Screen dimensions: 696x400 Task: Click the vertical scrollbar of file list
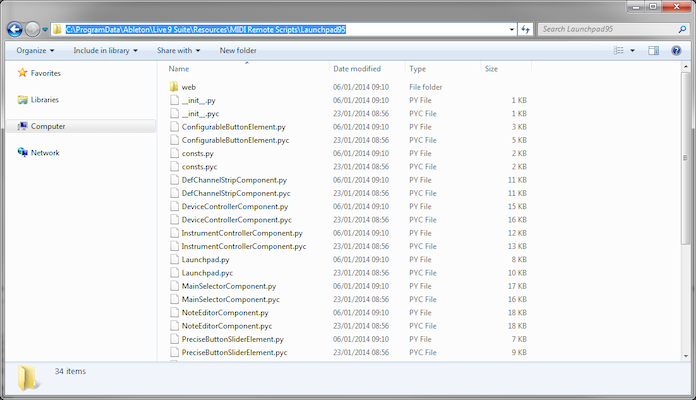pyautogui.click(x=686, y=200)
